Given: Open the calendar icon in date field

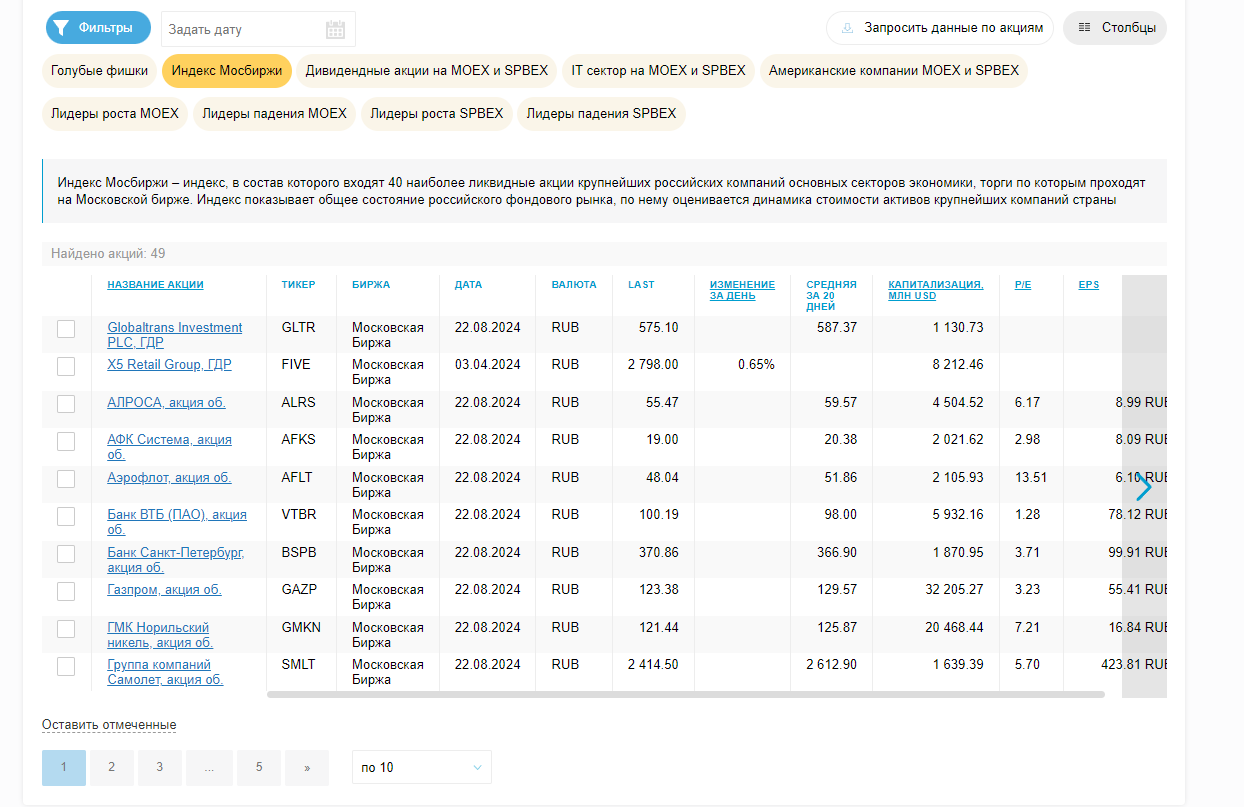Looking at the screenshot, I should pyautogui.click(x=335, y=29).
